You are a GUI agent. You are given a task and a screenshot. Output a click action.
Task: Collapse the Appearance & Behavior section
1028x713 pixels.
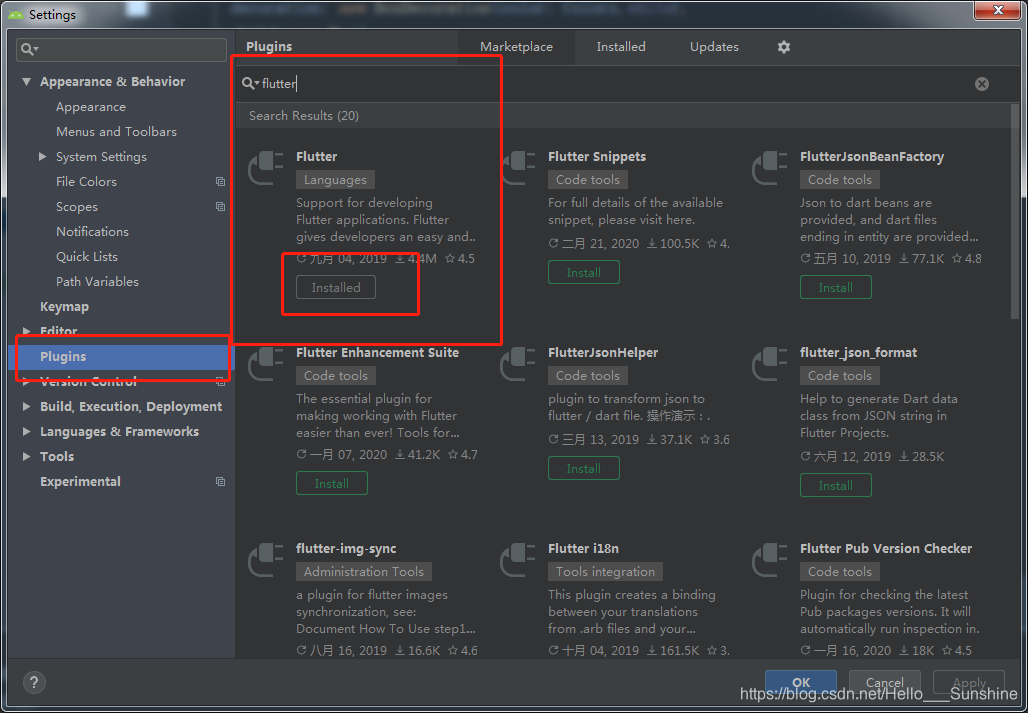pyautogui.click(x=26, y=82)
